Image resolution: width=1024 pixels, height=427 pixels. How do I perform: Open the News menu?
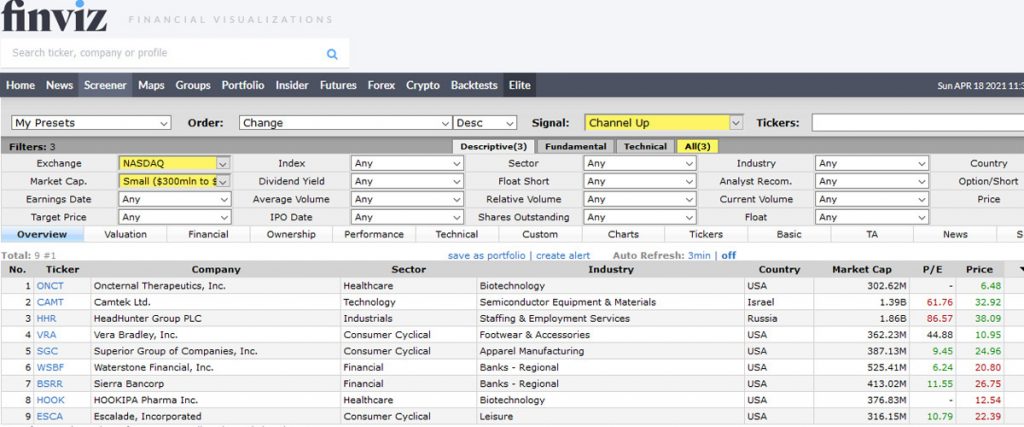coord(59,86)
